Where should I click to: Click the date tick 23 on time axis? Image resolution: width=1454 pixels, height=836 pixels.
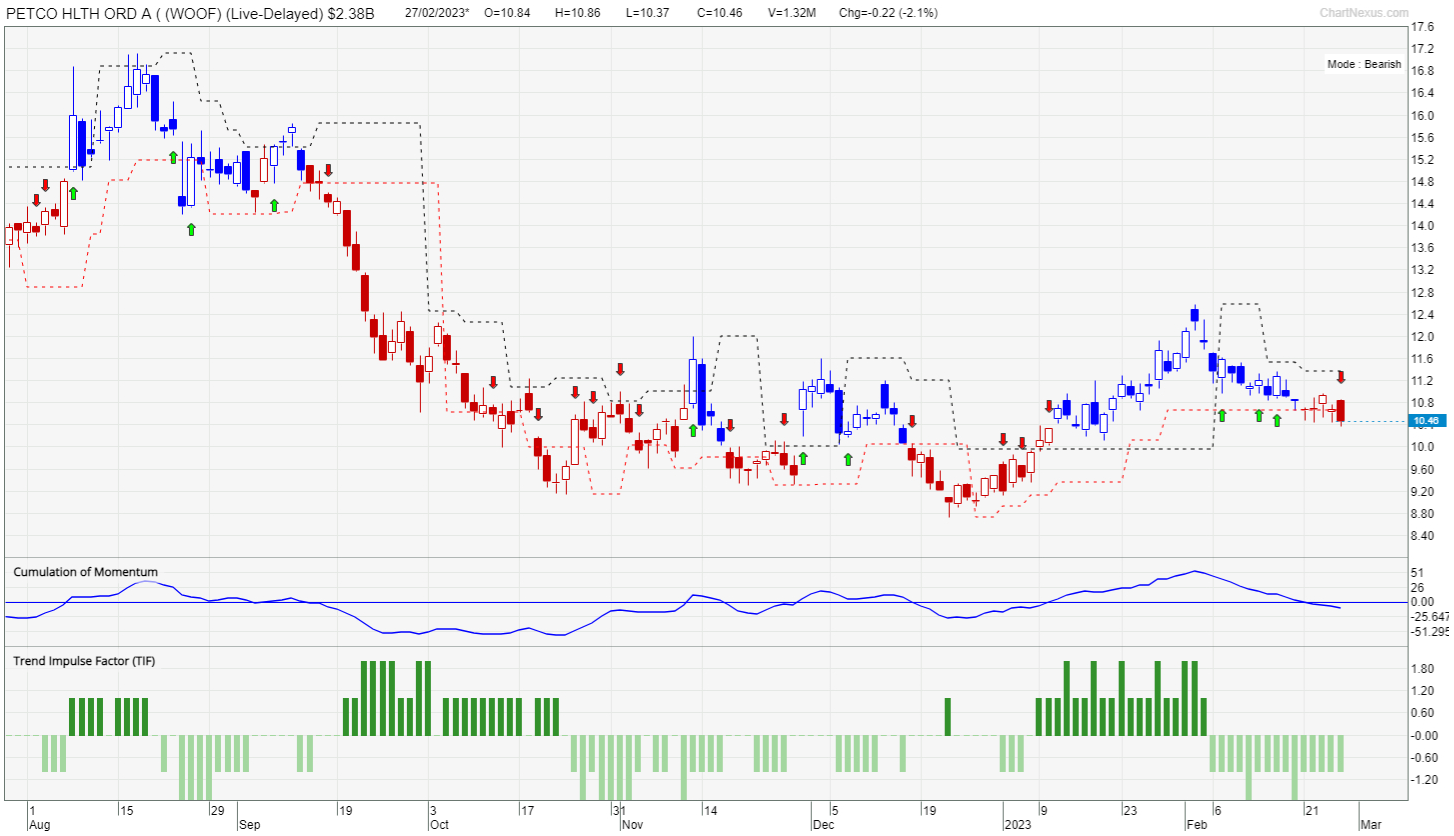pyautogui.click(x=1129, y=811)
